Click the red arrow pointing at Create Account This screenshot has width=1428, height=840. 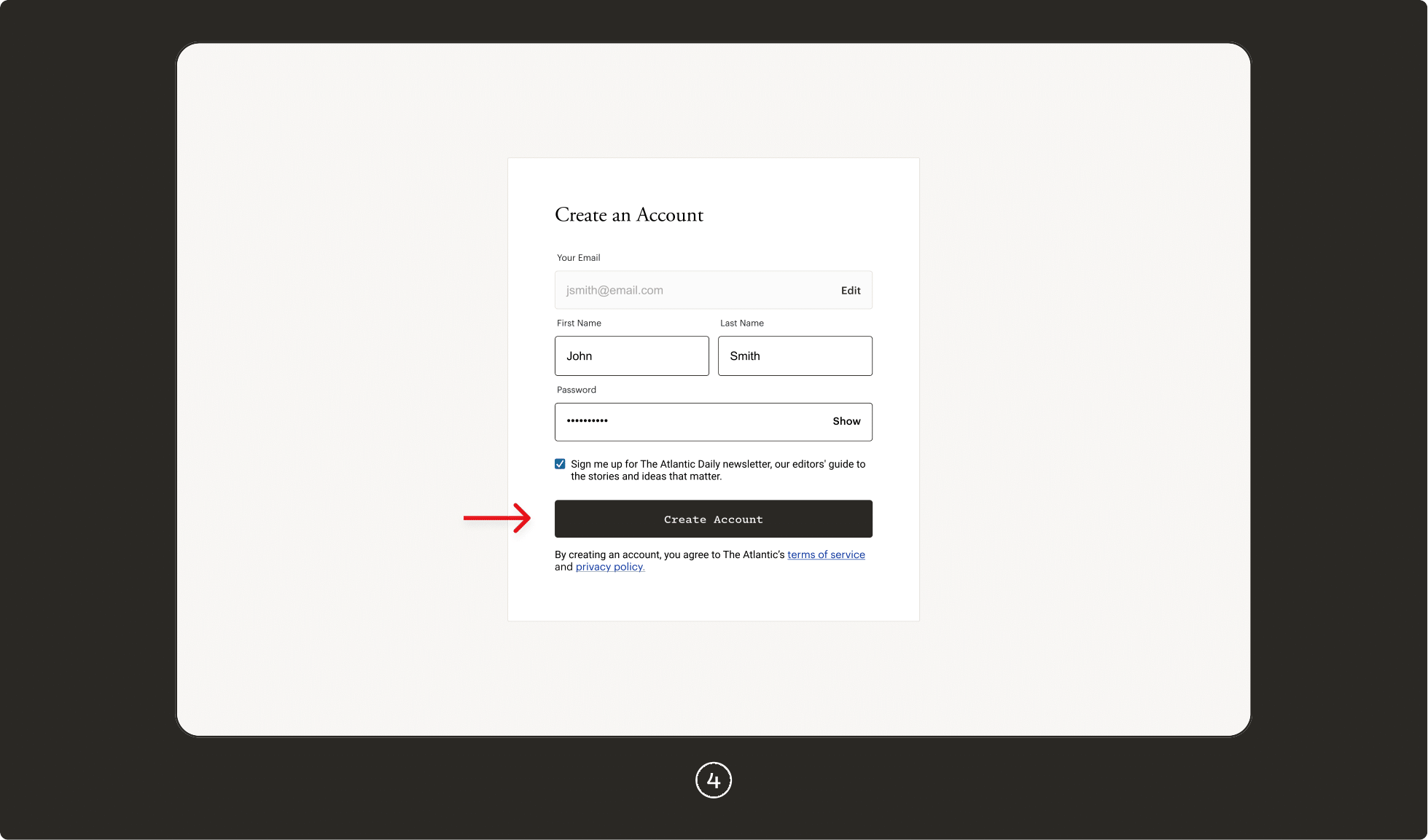[497, 518]
